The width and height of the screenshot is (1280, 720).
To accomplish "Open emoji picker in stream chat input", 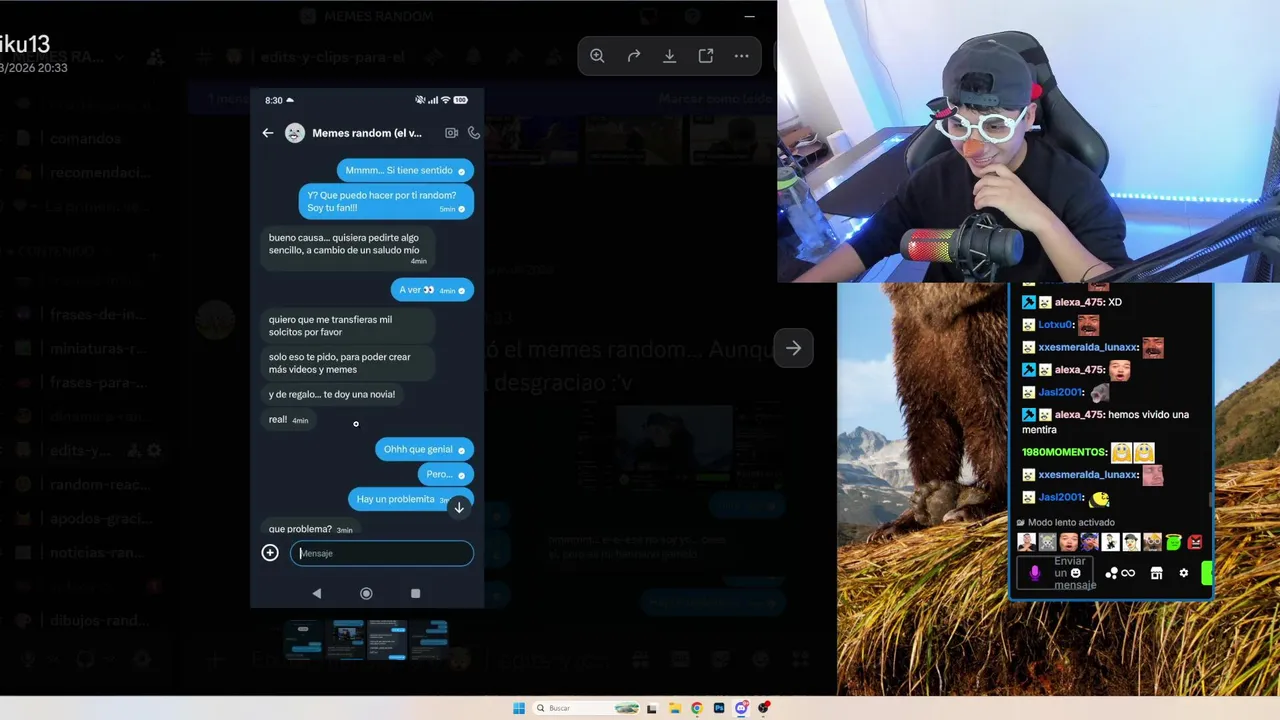I will [1076, 574].
